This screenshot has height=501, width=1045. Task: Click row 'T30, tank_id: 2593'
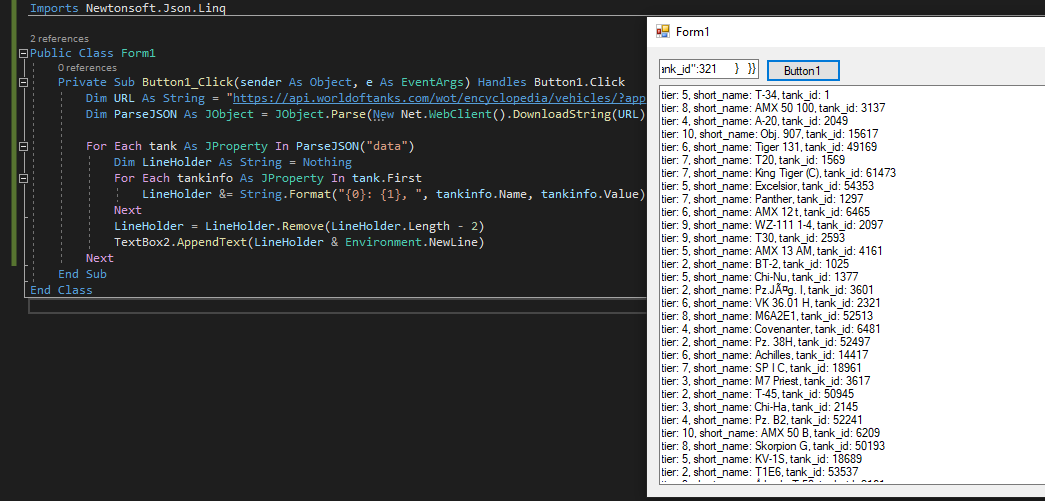pos(753,238)
